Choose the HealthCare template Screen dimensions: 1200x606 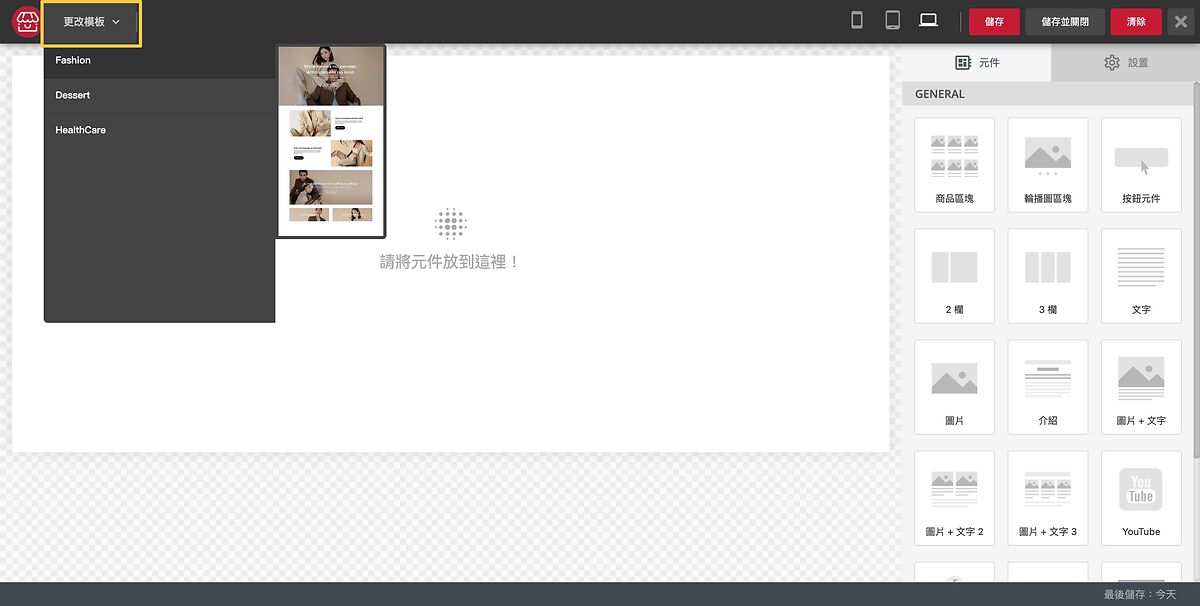[x=160, y=131]
